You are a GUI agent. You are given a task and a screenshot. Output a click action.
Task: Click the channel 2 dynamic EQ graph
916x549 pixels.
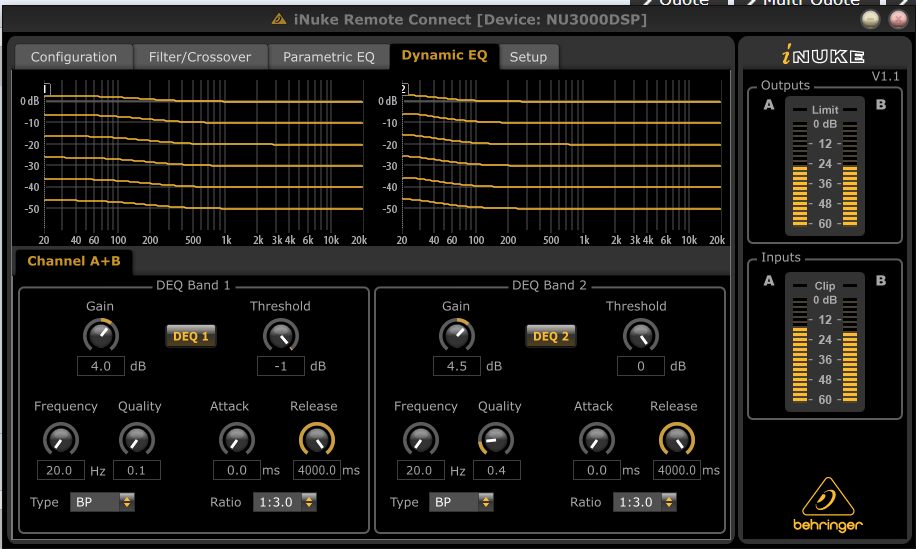tap(561, 157)
